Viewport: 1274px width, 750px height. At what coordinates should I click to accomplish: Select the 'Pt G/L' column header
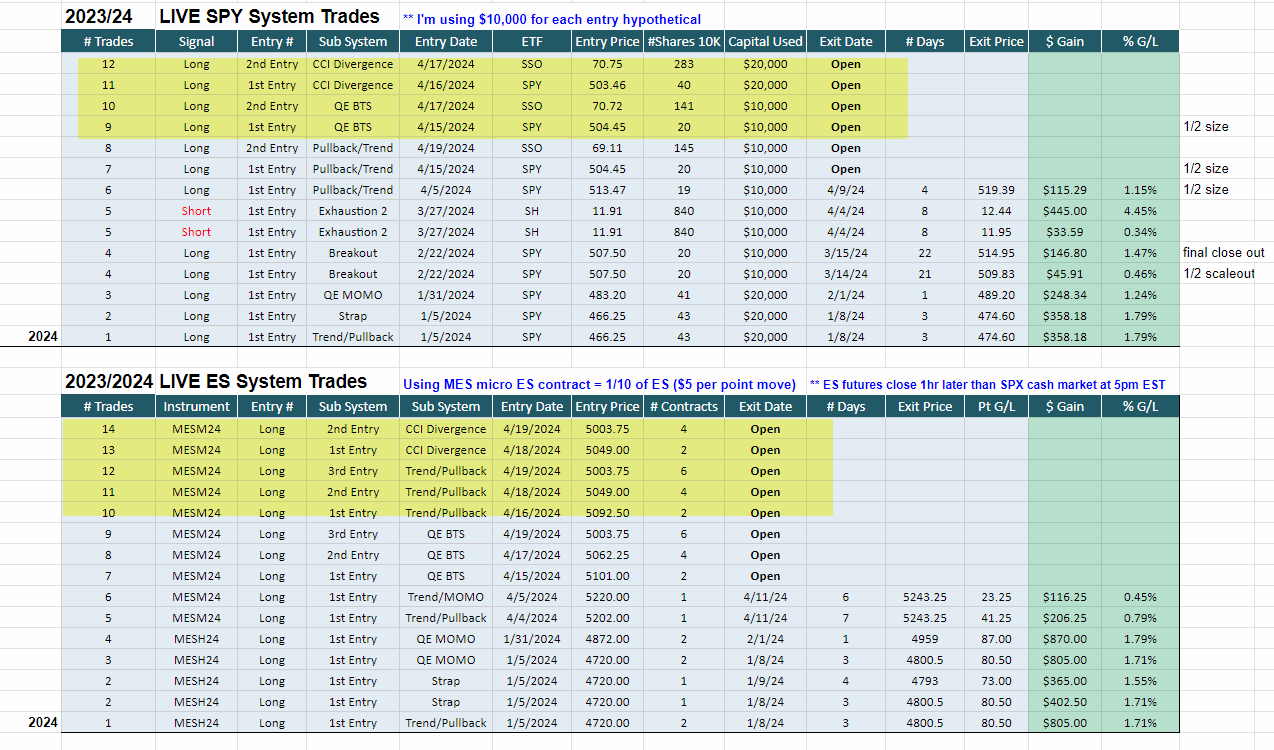click(996, 407)
